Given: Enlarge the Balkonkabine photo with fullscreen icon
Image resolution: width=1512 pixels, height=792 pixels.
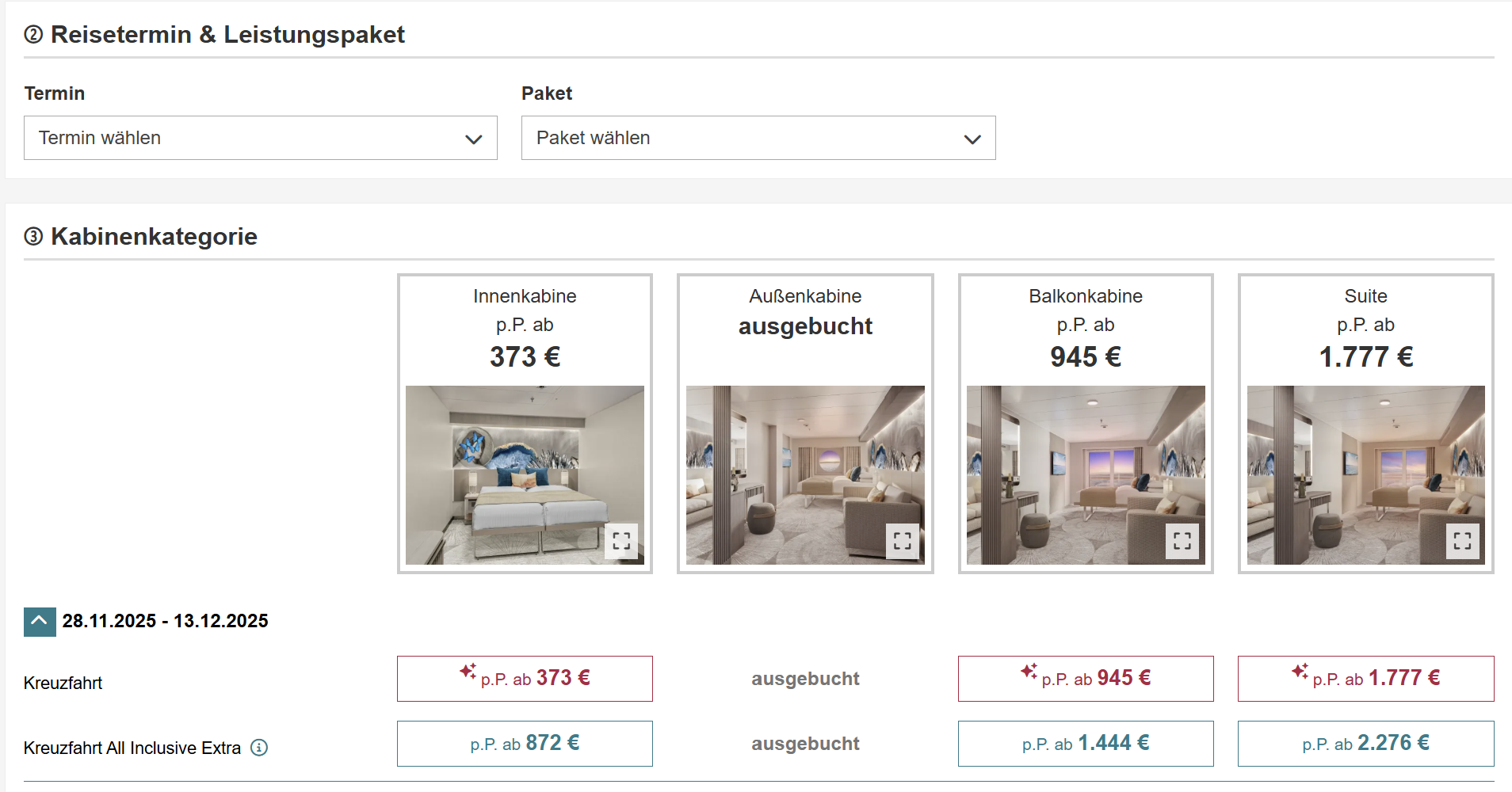Looking at the screenshot, I should coord(1182,542).
